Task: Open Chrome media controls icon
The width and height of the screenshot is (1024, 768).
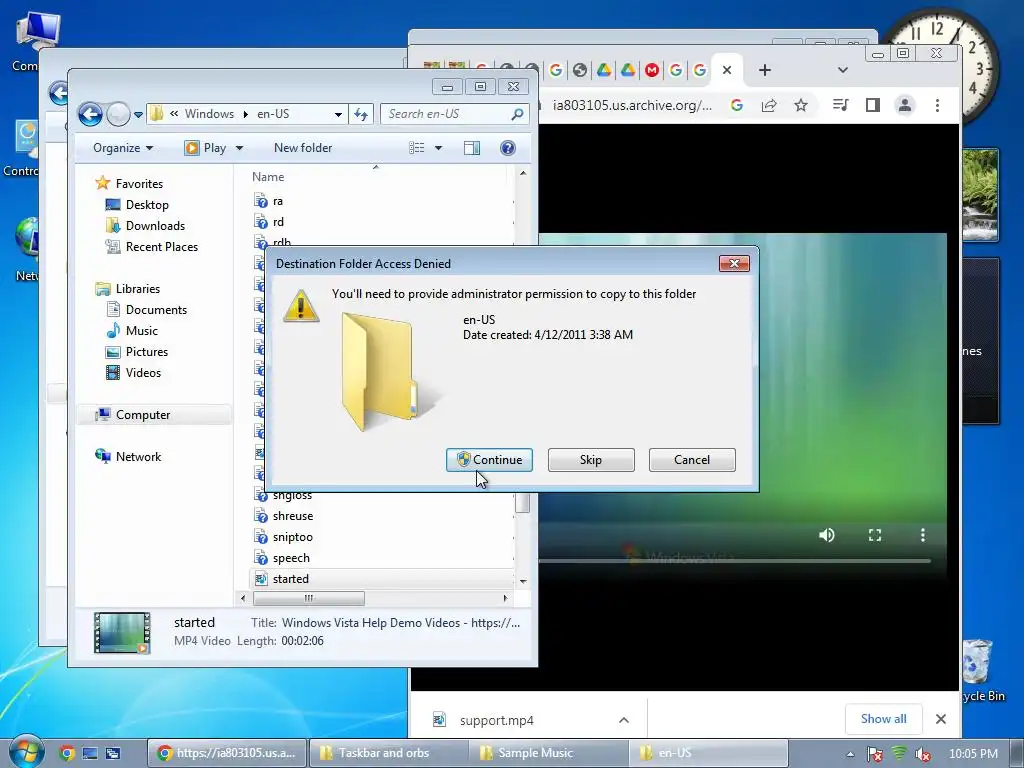Action: [x=840, y=105]
